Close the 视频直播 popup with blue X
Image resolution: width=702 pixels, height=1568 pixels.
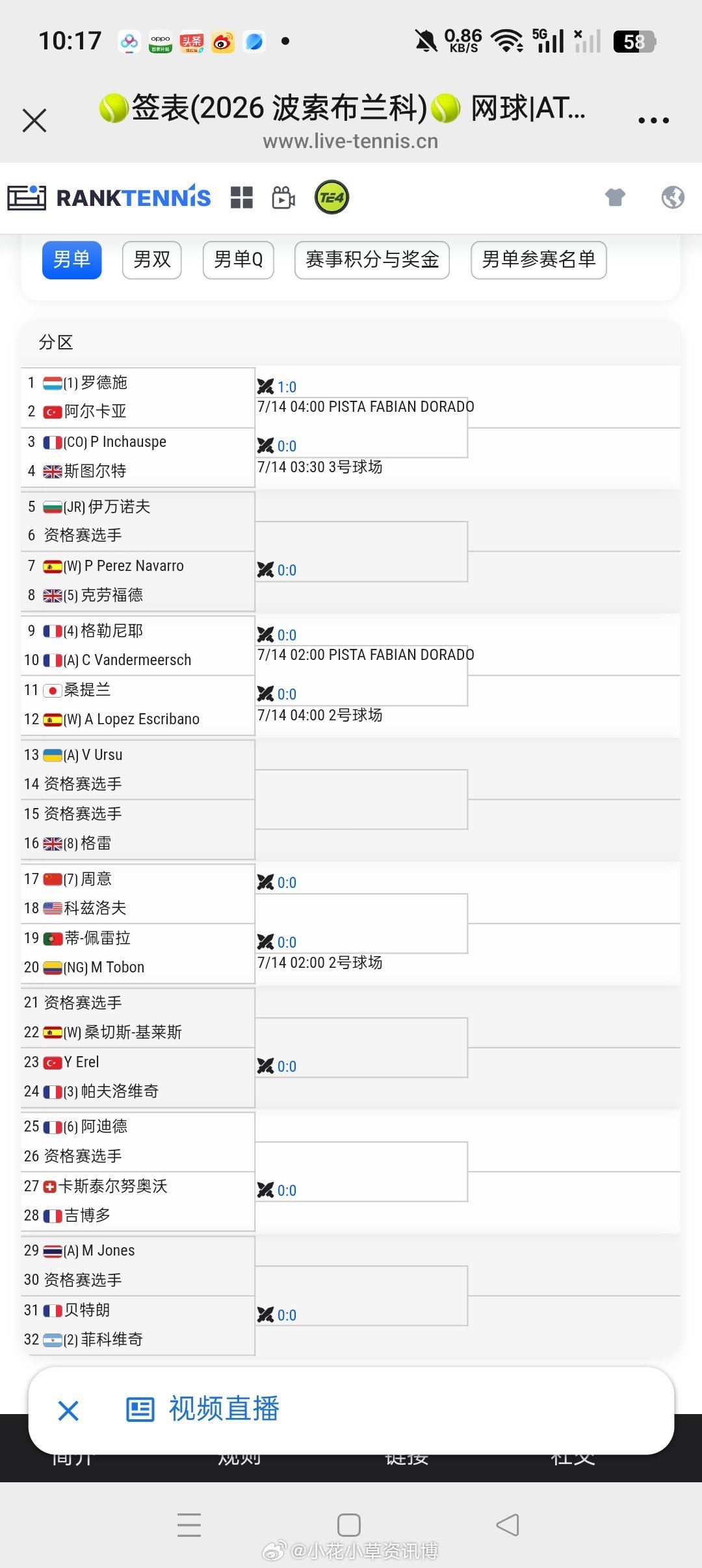tap(68, 1410)
